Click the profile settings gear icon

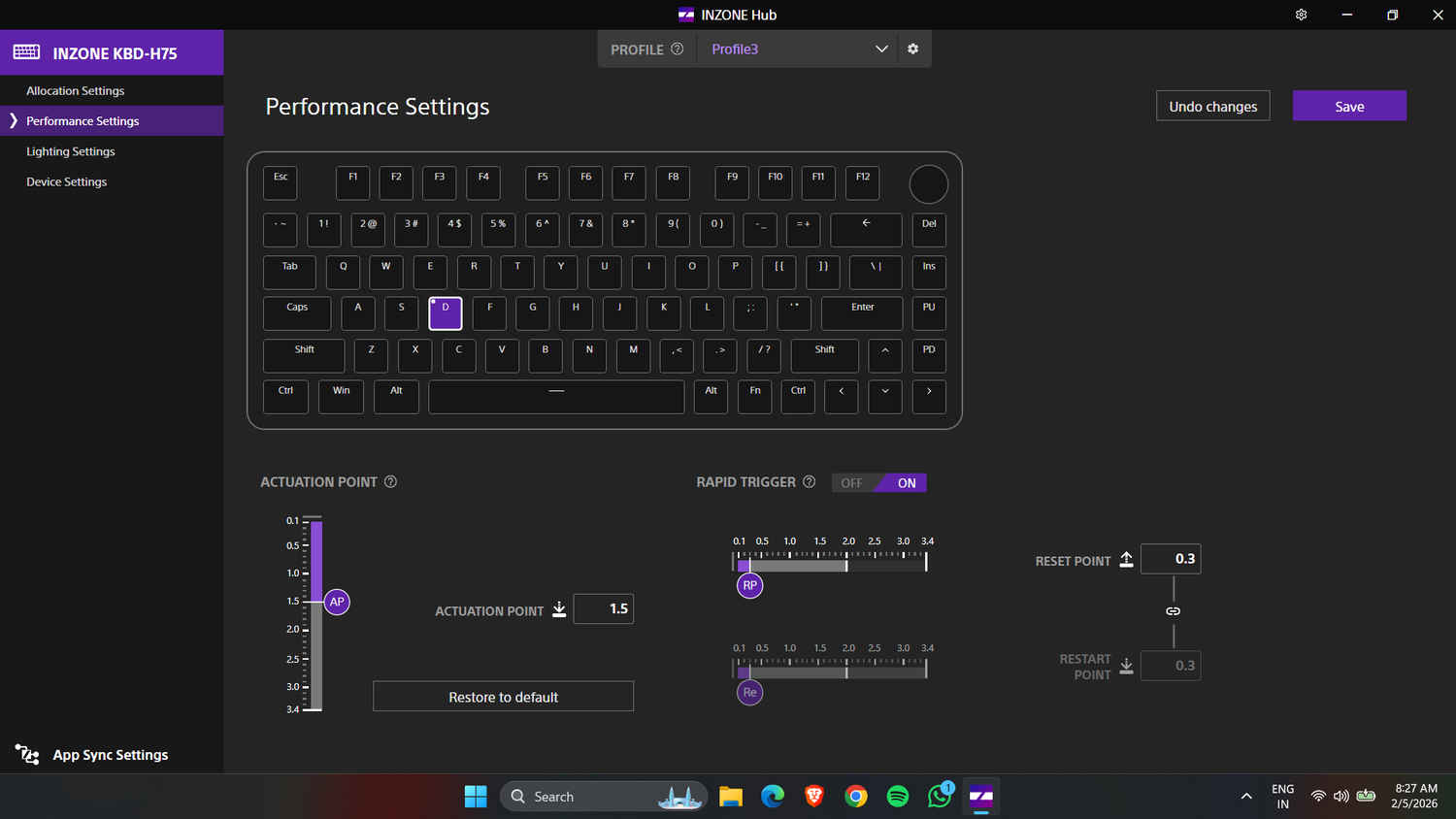(x=912, y=49)
